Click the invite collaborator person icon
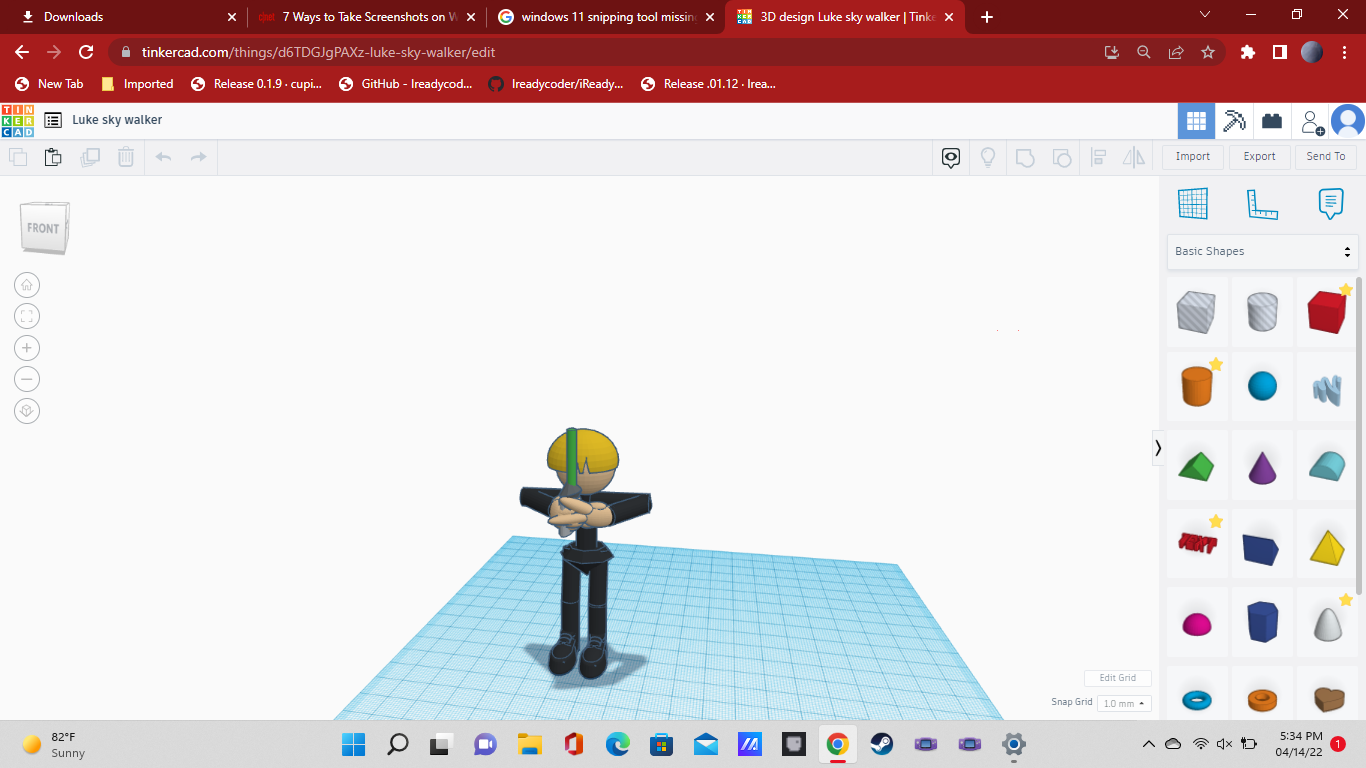Screen dimensions: 1366x768 pyautogui.click(x=1311, y=122)
